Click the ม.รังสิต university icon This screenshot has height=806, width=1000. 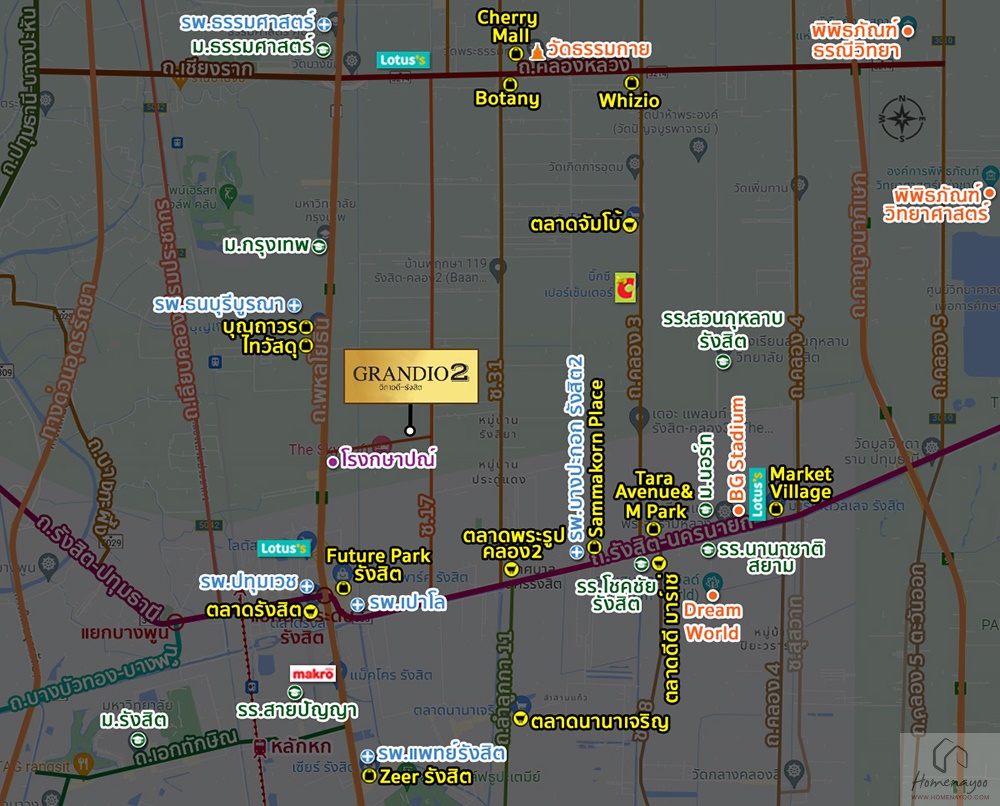[x=138, y=740]
